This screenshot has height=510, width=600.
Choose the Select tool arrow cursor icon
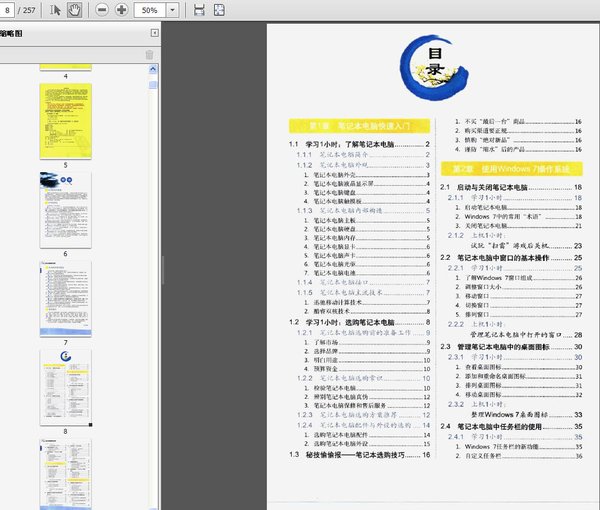pyautogui.click(x=55, y=10)
